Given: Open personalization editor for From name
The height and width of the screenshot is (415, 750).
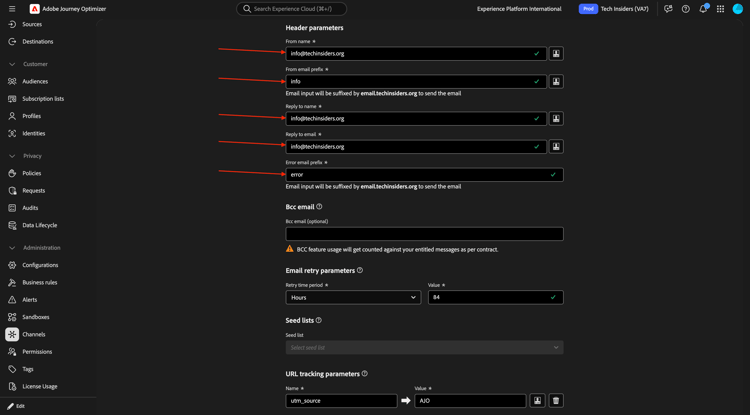Looking at the screenshot, I should click(556, 54).
